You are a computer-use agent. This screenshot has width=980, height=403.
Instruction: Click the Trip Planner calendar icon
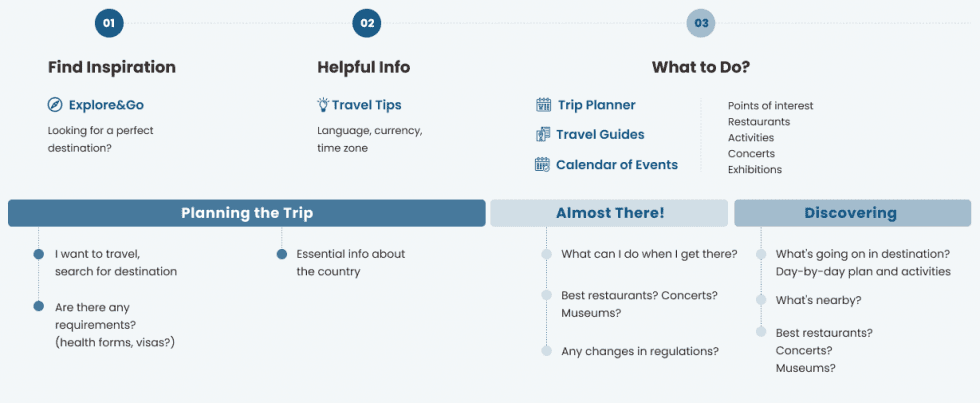[543, 104]
